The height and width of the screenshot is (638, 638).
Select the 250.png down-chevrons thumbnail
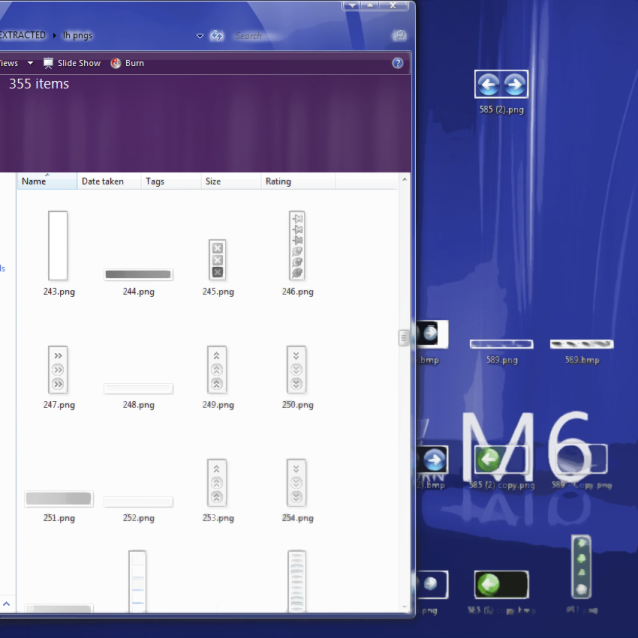click(297, 370)
